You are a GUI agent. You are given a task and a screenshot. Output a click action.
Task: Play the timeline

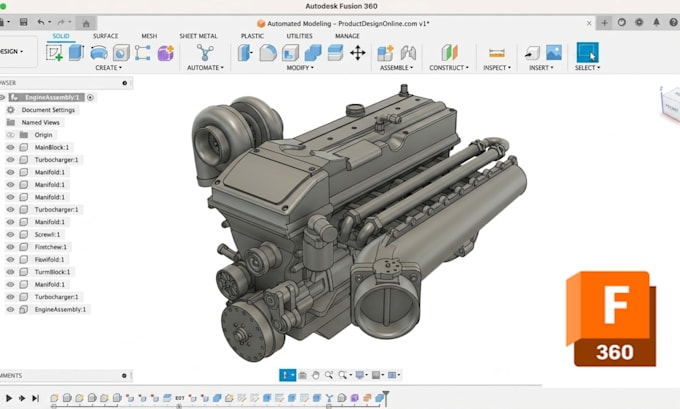(9, 398)
